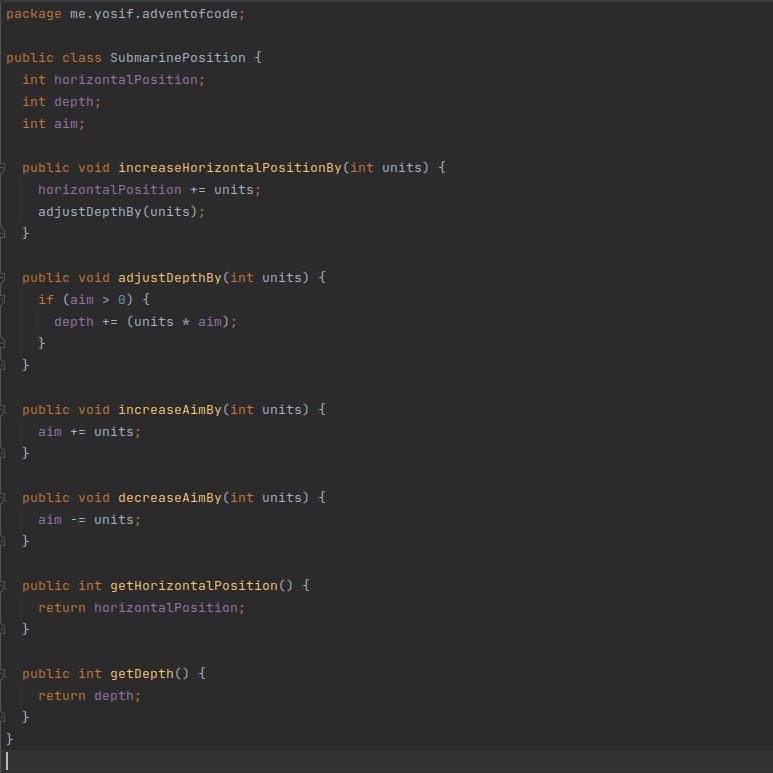
Task: Click 'depth' in the 'int depth;' field declaration
Action: [73, 102]
